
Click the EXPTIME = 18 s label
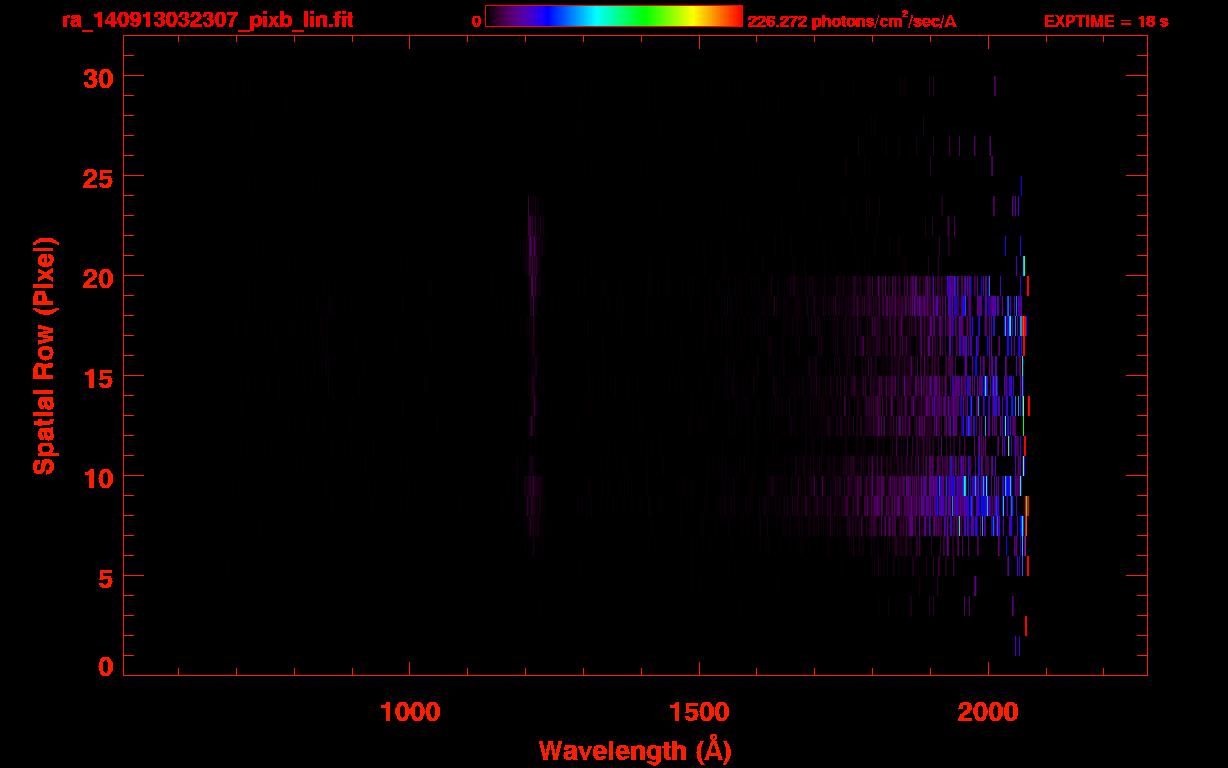pos(1106,21)
